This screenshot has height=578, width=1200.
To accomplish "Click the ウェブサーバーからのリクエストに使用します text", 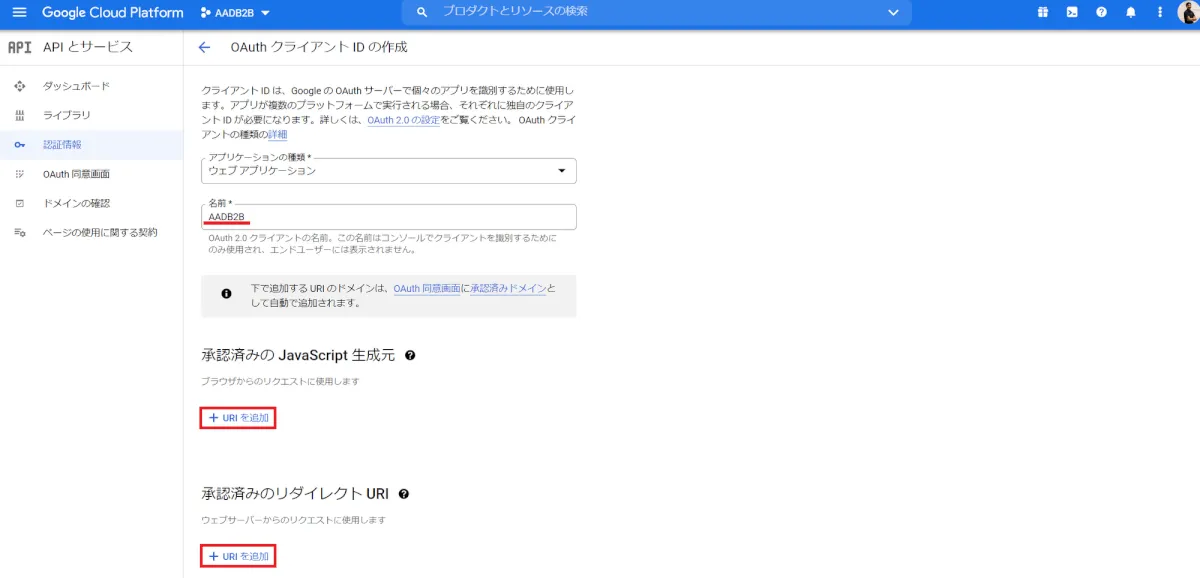I will click(x=293, y=520).
